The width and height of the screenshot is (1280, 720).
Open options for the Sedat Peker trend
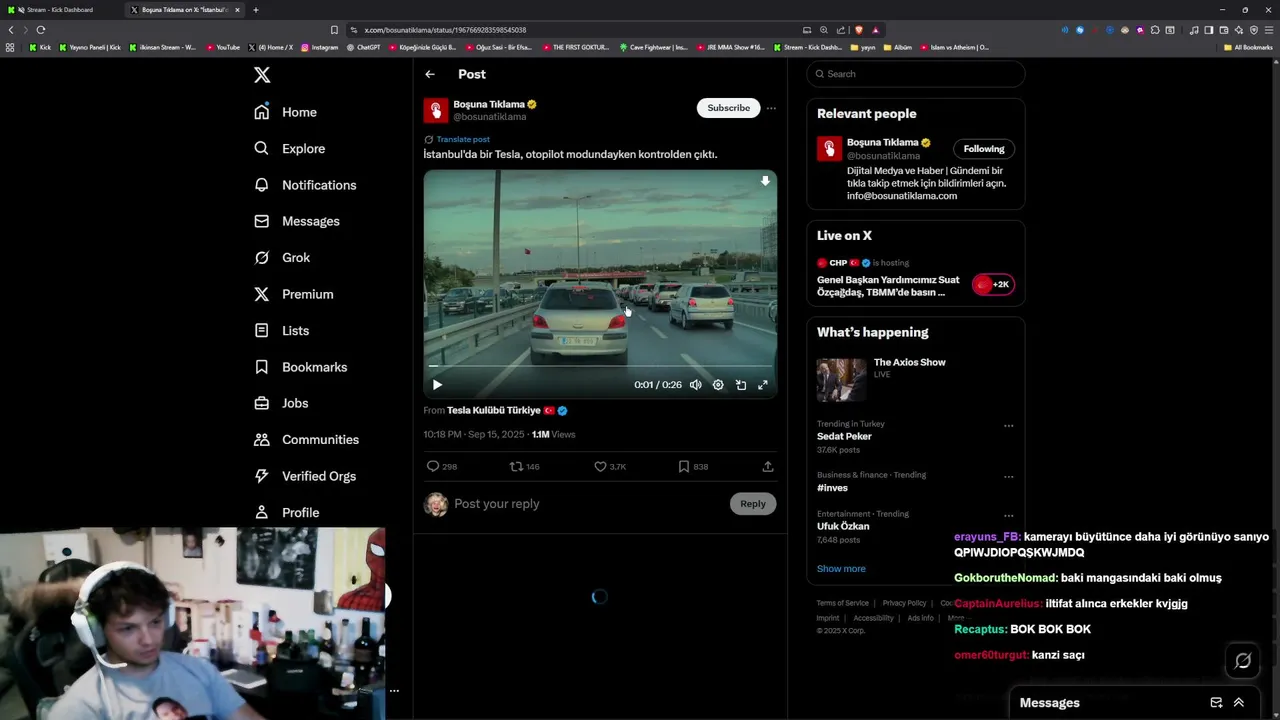point(1008,425)
